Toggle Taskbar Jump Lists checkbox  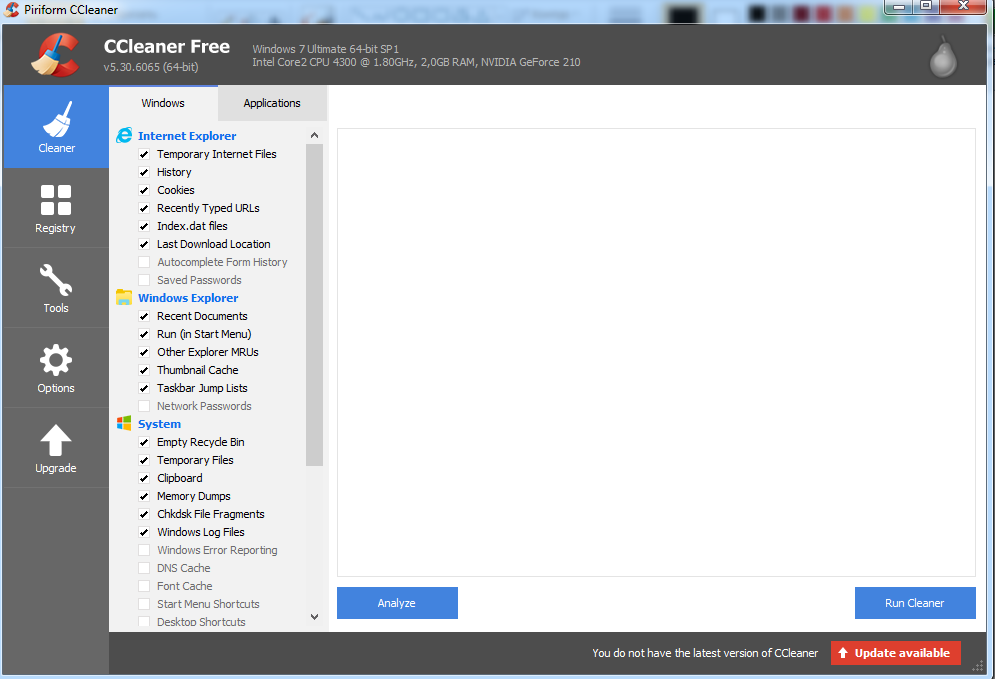click(144, 388)
